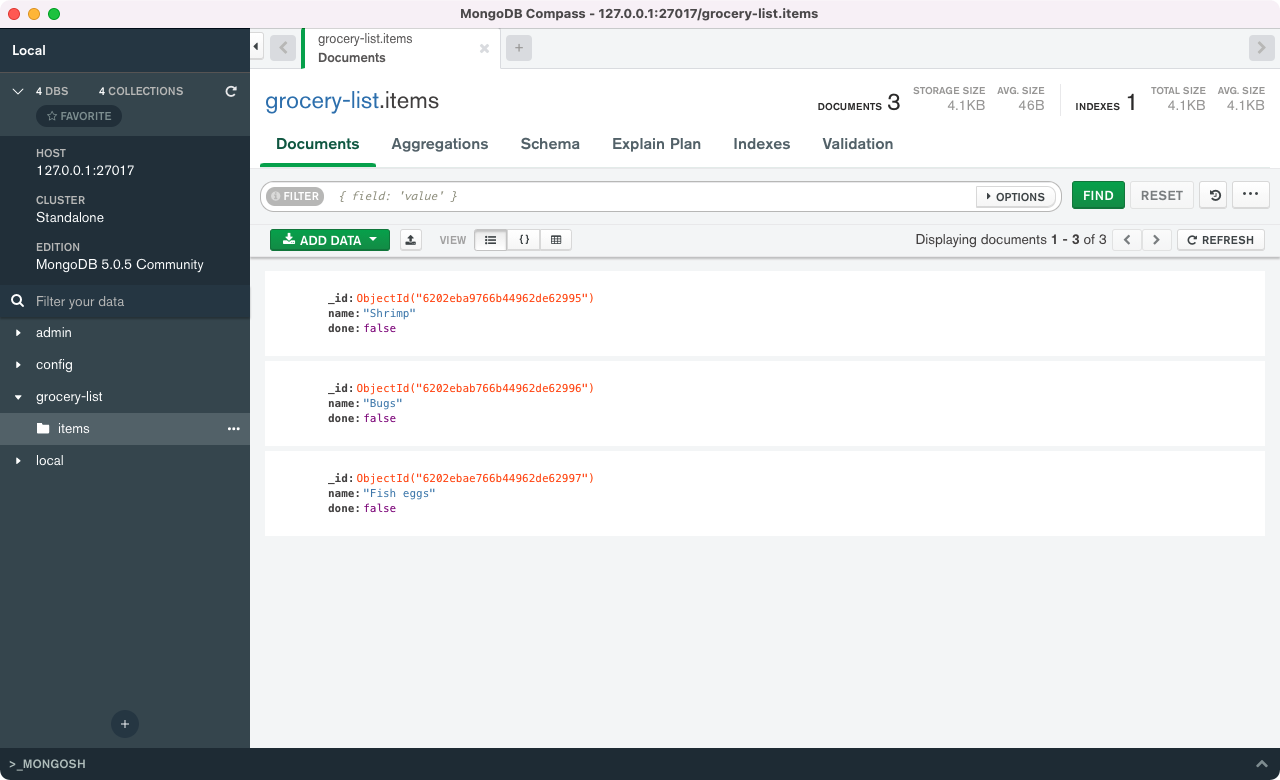The image size is (1280, 780).
Task: Expand the query OPTIONS
Action: click(1017, 197)
